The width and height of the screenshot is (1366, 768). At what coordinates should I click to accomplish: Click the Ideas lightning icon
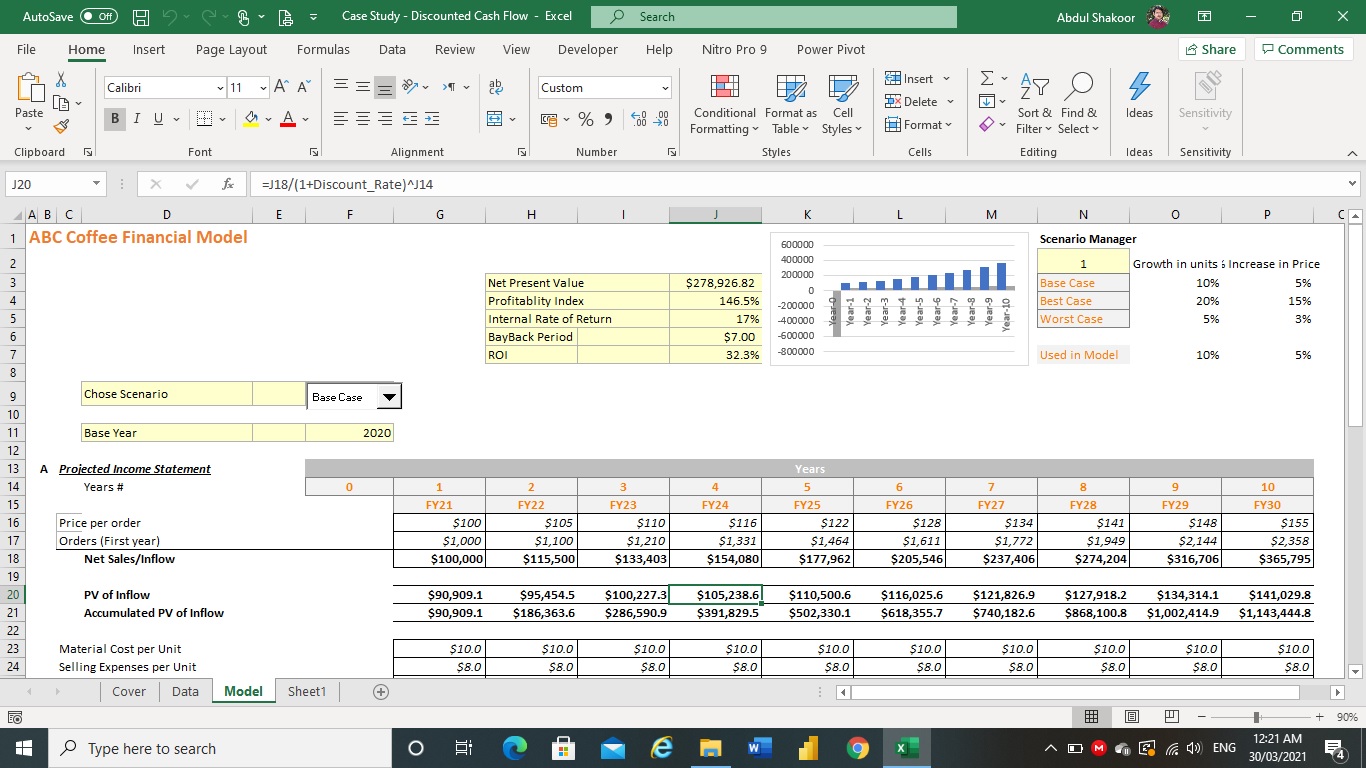tap(1139, 88)
